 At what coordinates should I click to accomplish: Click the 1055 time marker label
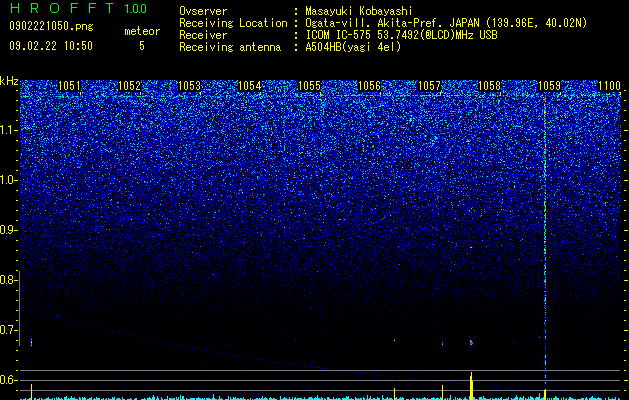[309, 86]
